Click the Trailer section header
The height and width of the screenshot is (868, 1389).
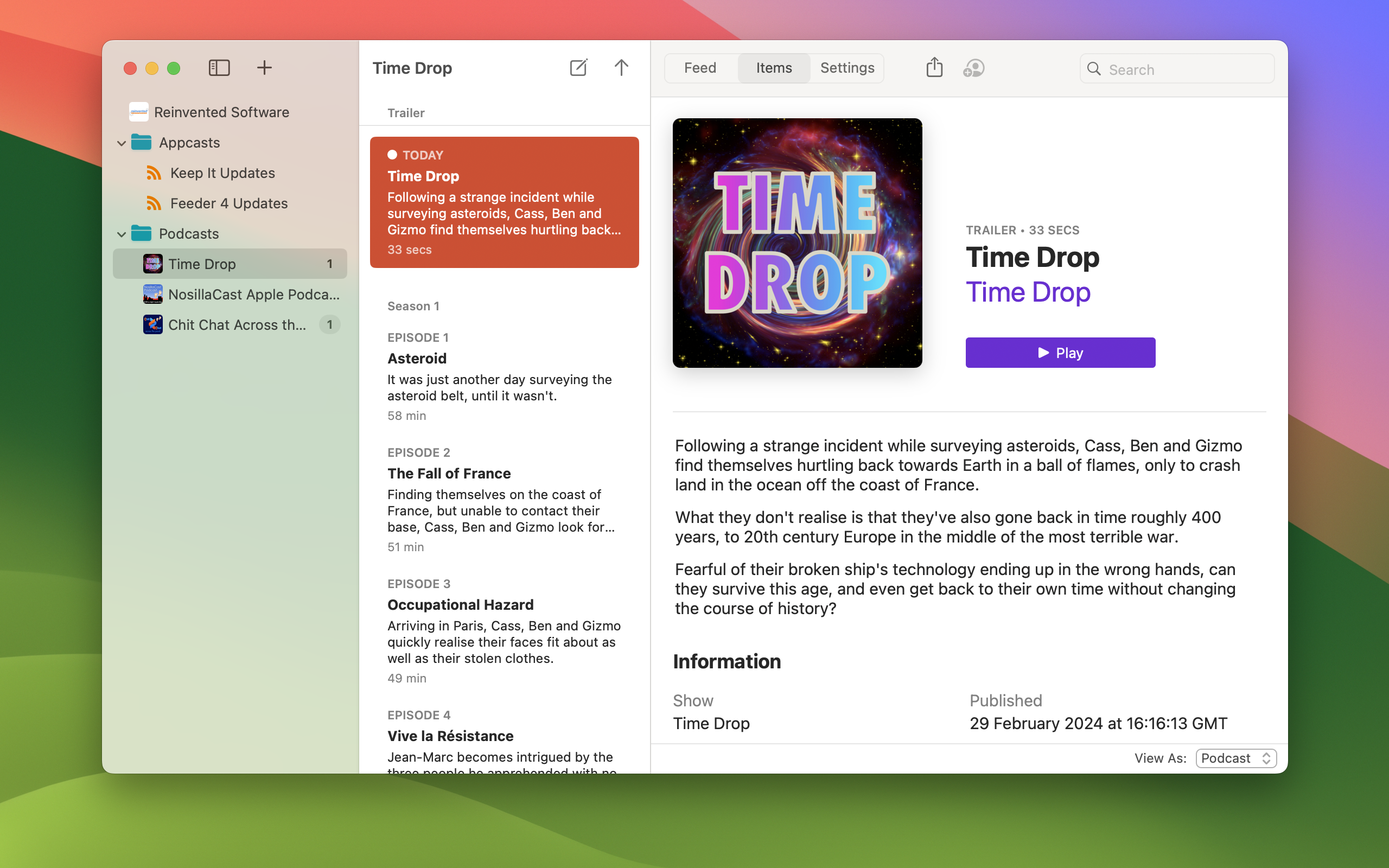coord(406,113)
